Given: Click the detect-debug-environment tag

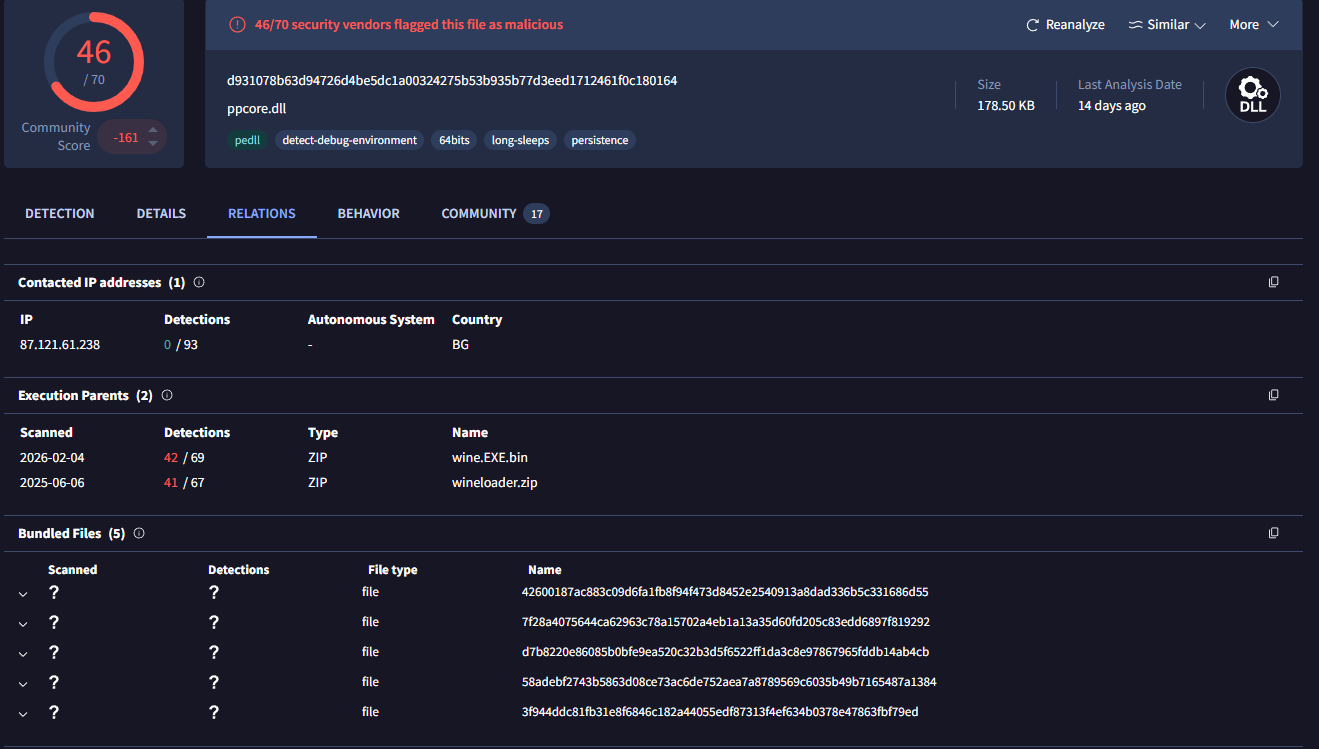Looking at the screenshot, I should 349,141.
